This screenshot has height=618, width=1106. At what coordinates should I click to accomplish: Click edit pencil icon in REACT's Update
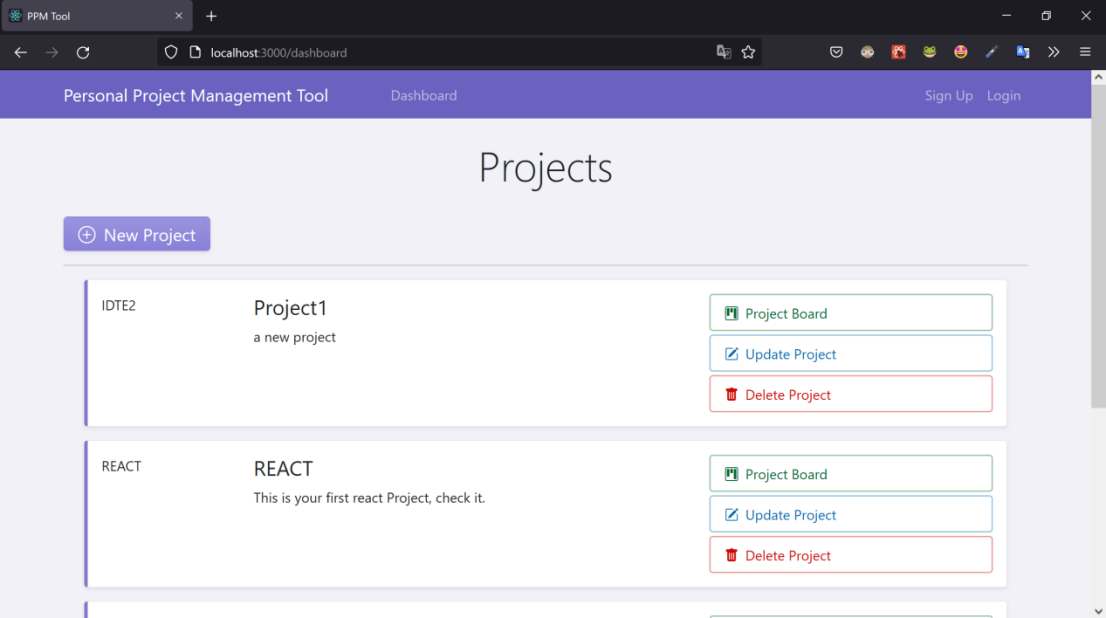click(731, 514)
